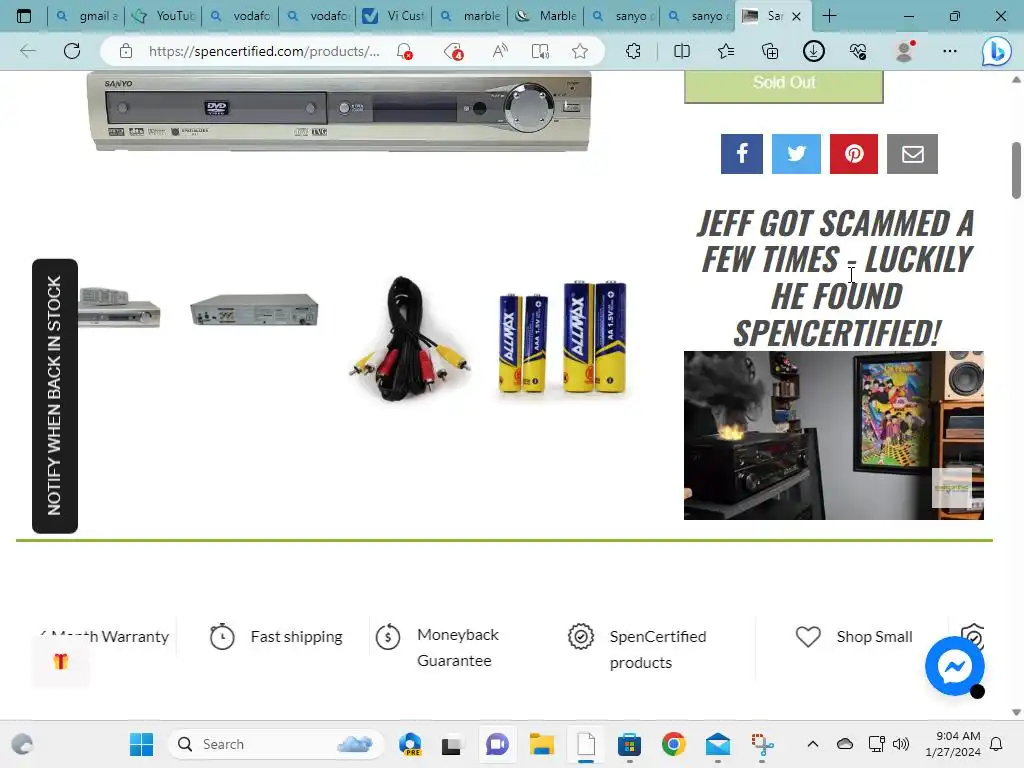Open Mail app from taskbar
Viewport: 1024px width, 768px height.
718,744
